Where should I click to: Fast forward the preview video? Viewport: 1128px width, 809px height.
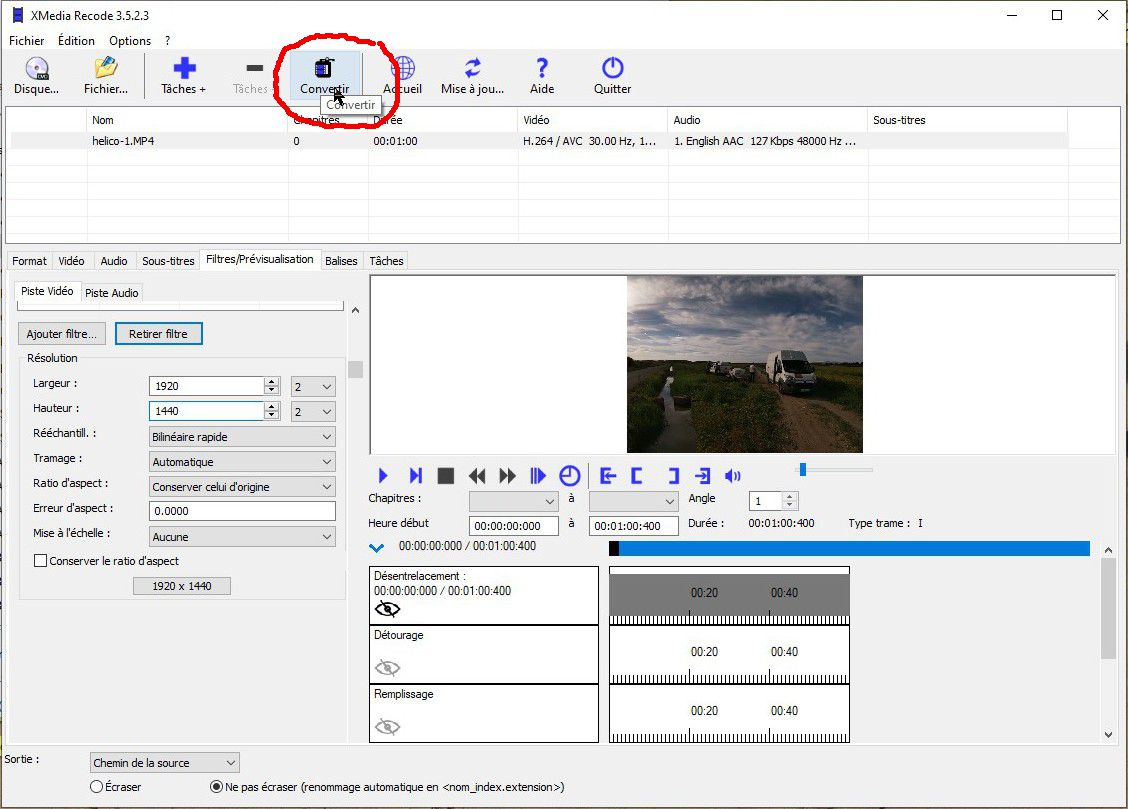click(507, 475)
